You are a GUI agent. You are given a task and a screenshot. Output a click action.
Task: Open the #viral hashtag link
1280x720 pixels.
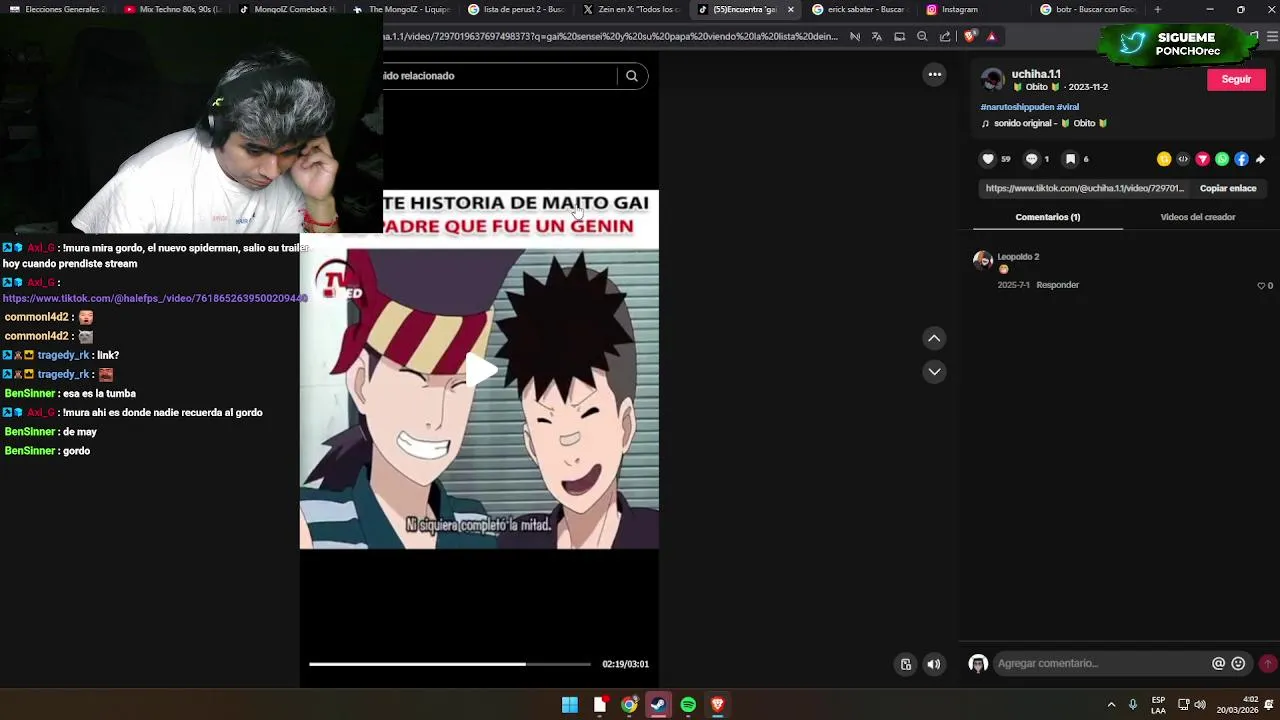(x=1067, y=107)
